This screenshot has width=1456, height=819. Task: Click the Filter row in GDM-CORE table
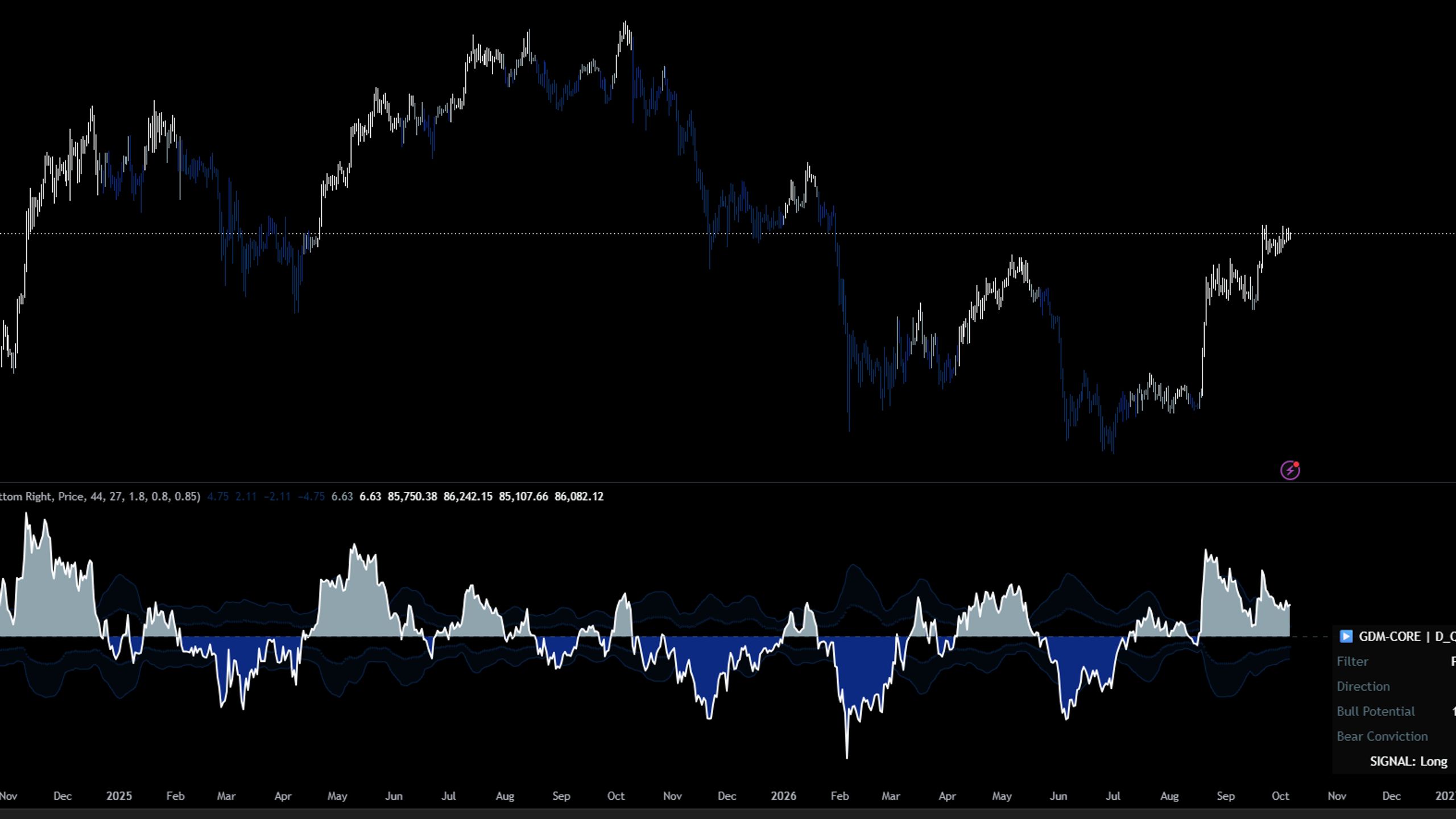(x=1395, y=661)
